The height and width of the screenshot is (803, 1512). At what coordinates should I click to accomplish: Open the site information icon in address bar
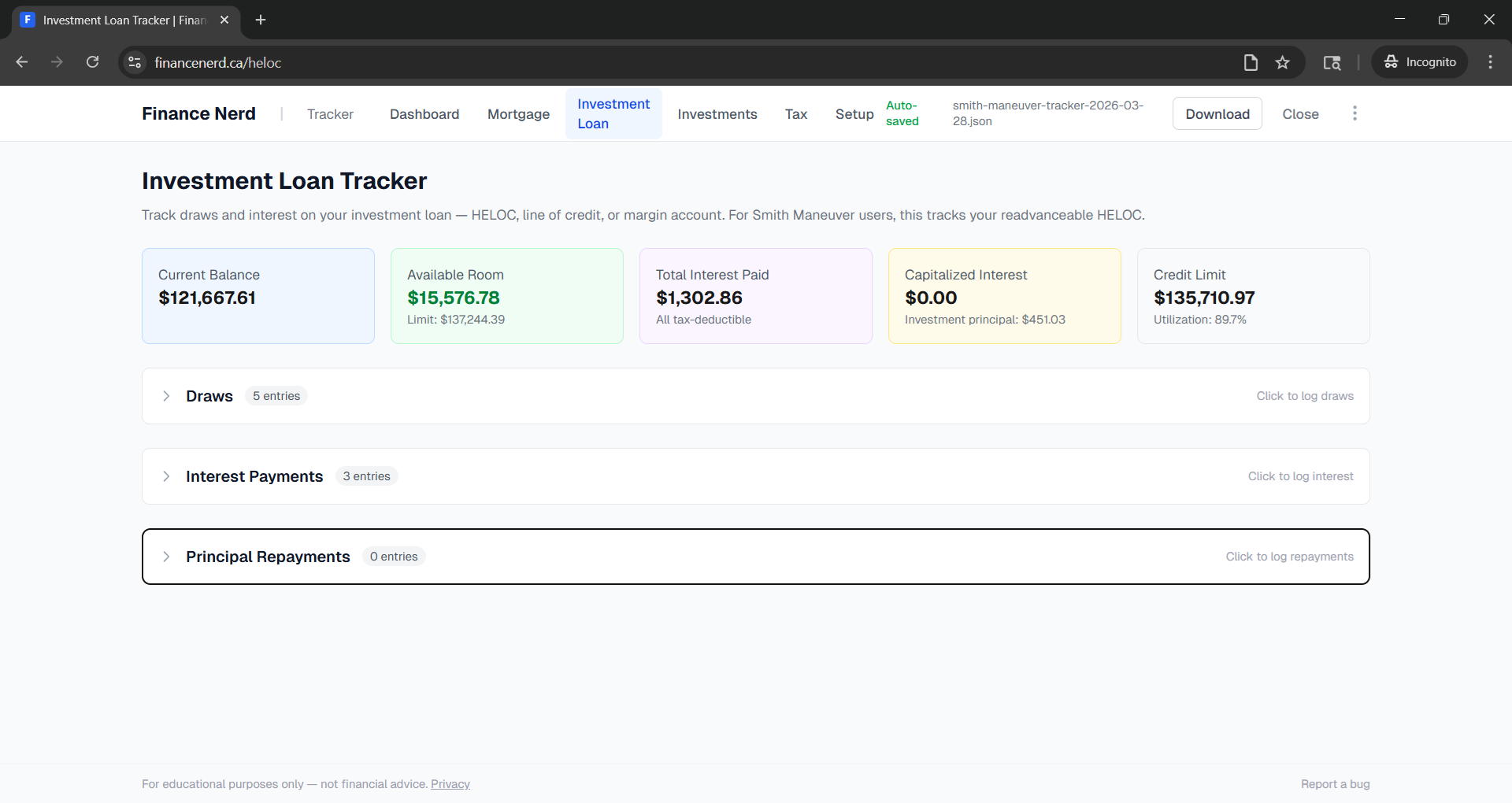134,62
